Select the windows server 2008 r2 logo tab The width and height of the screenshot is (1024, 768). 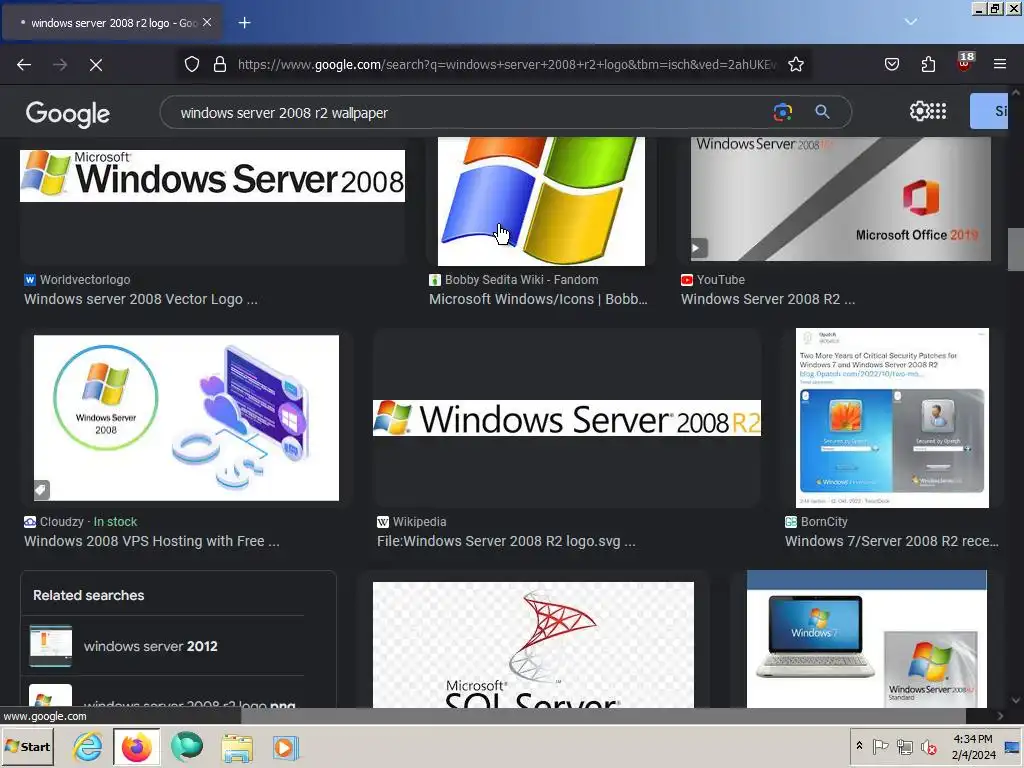pos(112,23)
